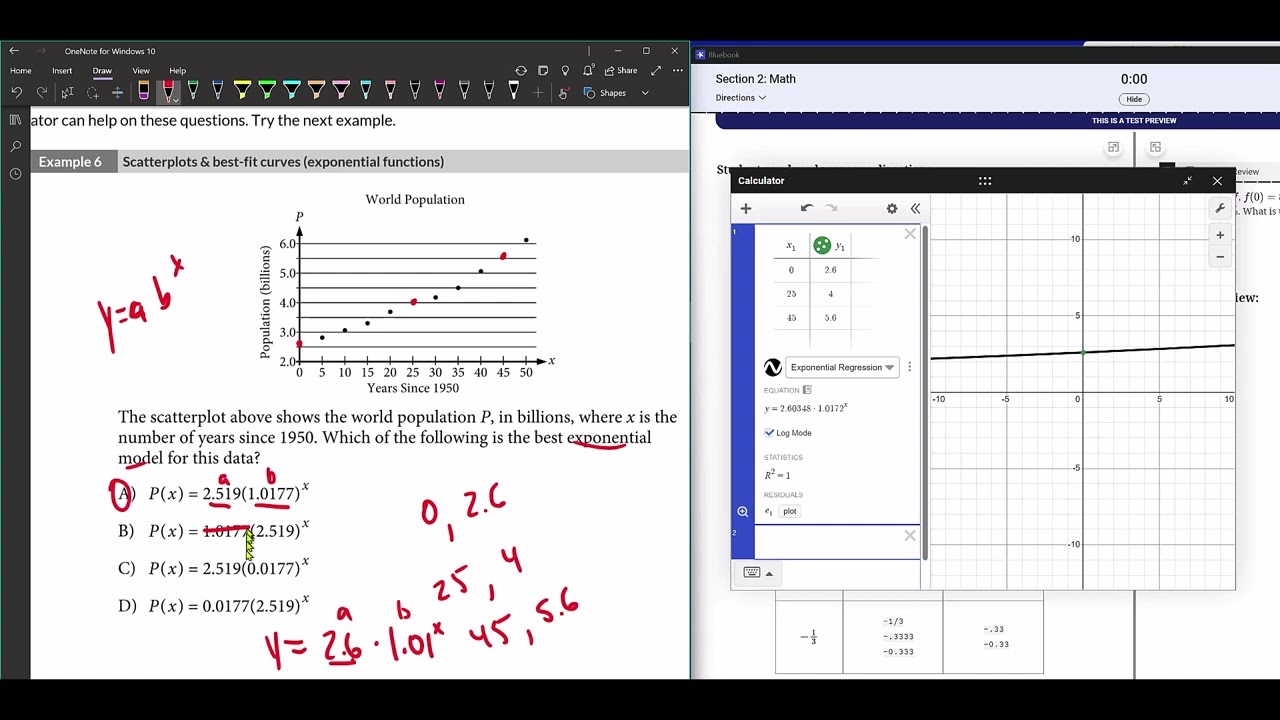Image resolution: width=1280 pixels, height=720 pixels.
Task: Add a new expression in the calculator
Action: [x=746, y=208]
